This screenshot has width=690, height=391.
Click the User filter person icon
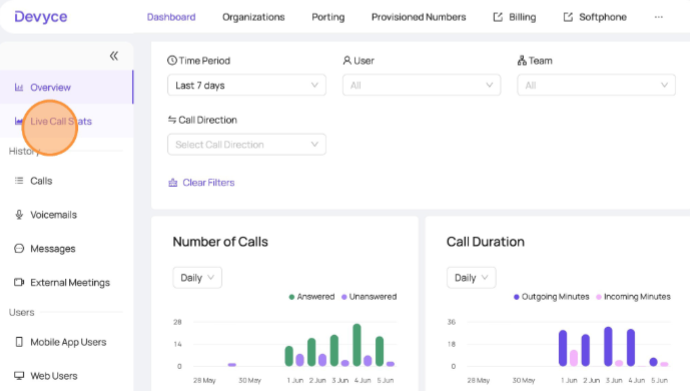tap(347, 60)
